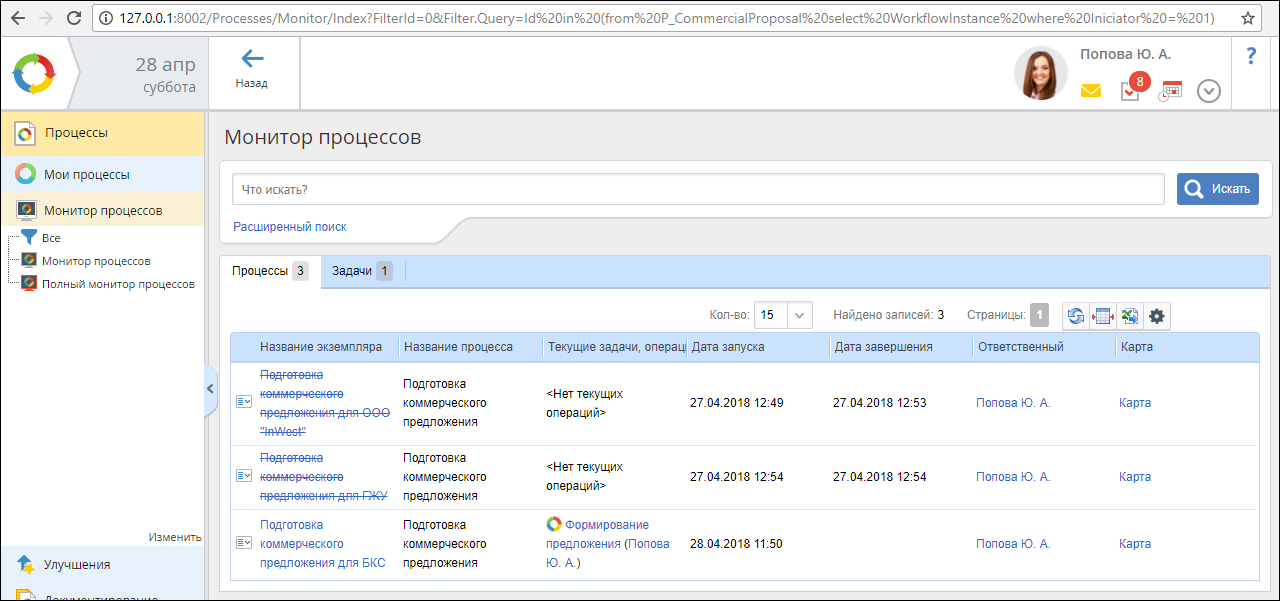Open Карта link for БКС process

pos(1135,544)
